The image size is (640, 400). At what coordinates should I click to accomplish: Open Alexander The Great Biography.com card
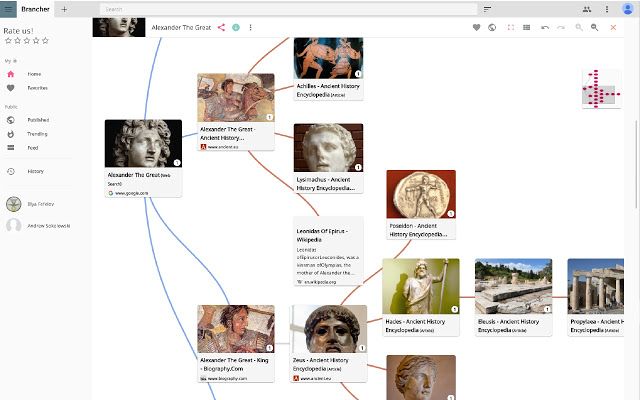(236, 344)
